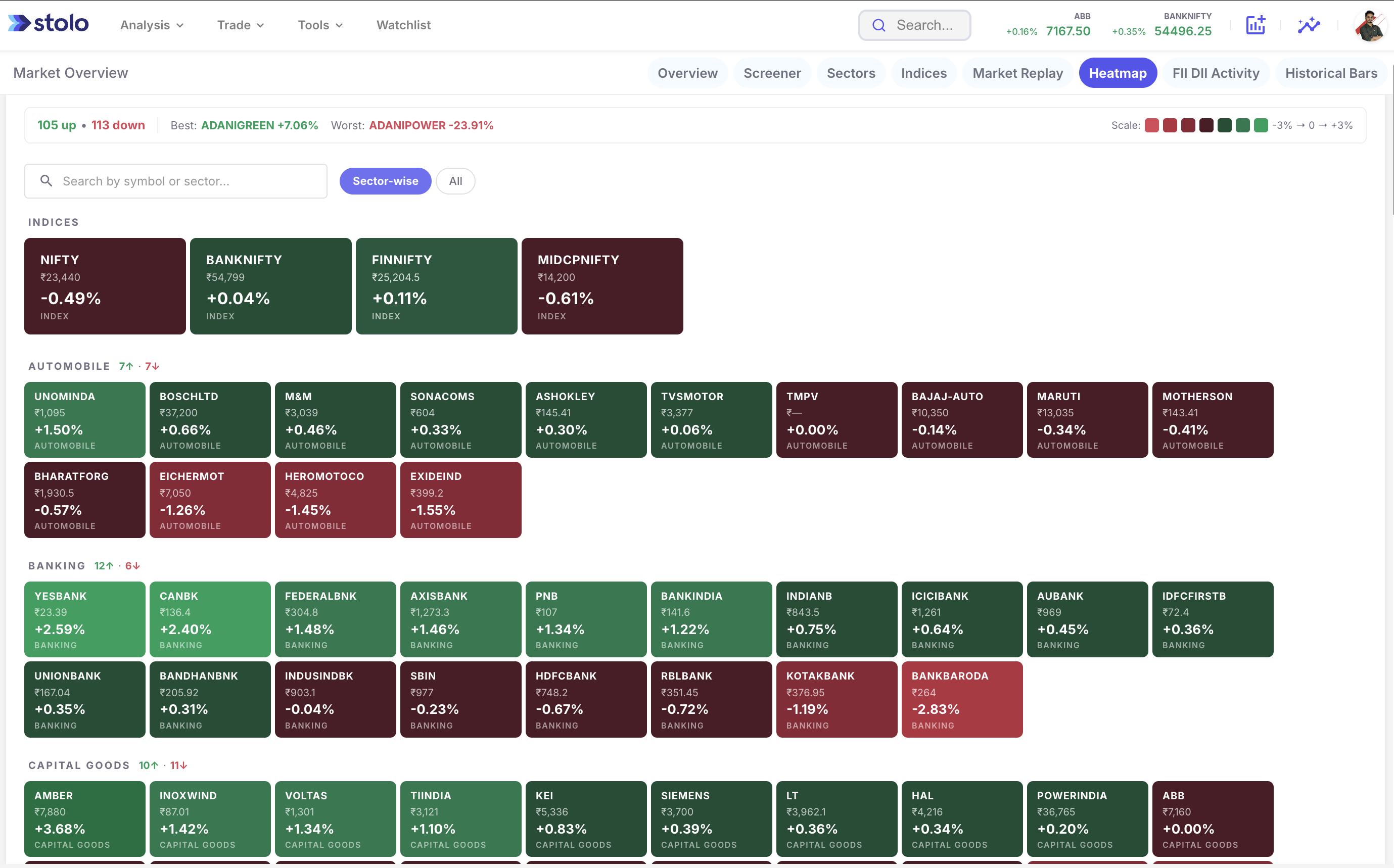
Task: Open the AMBER capital goods tile
Action: coord(84,818)
